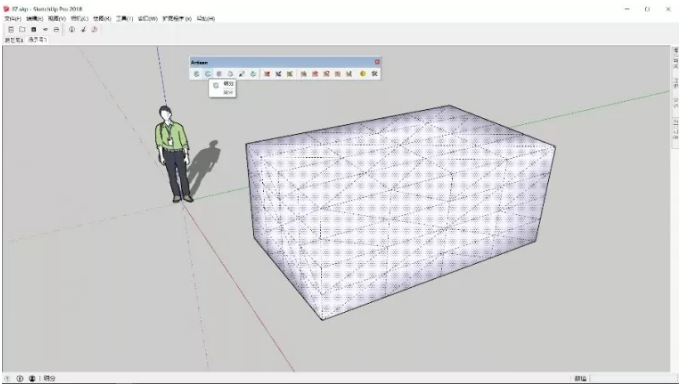Viewport: 683px width, 391px height.
Task: Open the 相机(C) menu
Action: coord(79,19)
